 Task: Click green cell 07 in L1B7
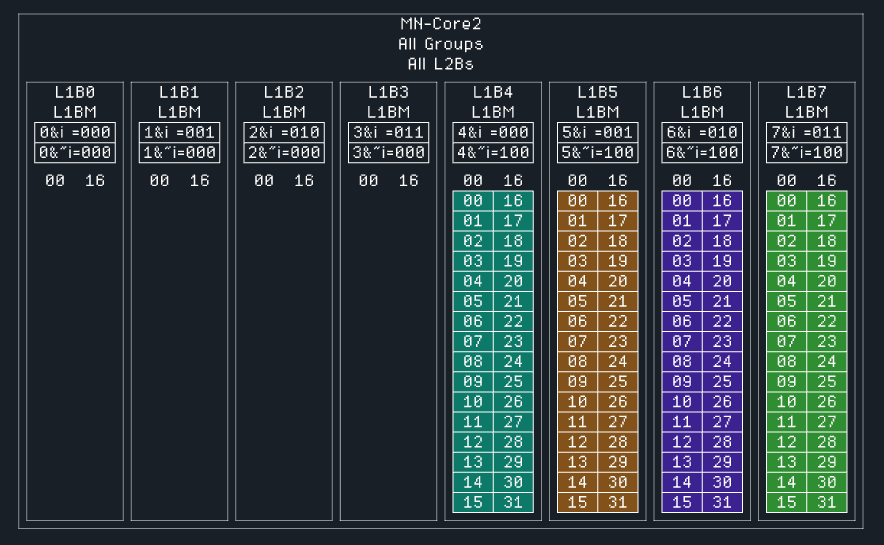tap(786, 342)
